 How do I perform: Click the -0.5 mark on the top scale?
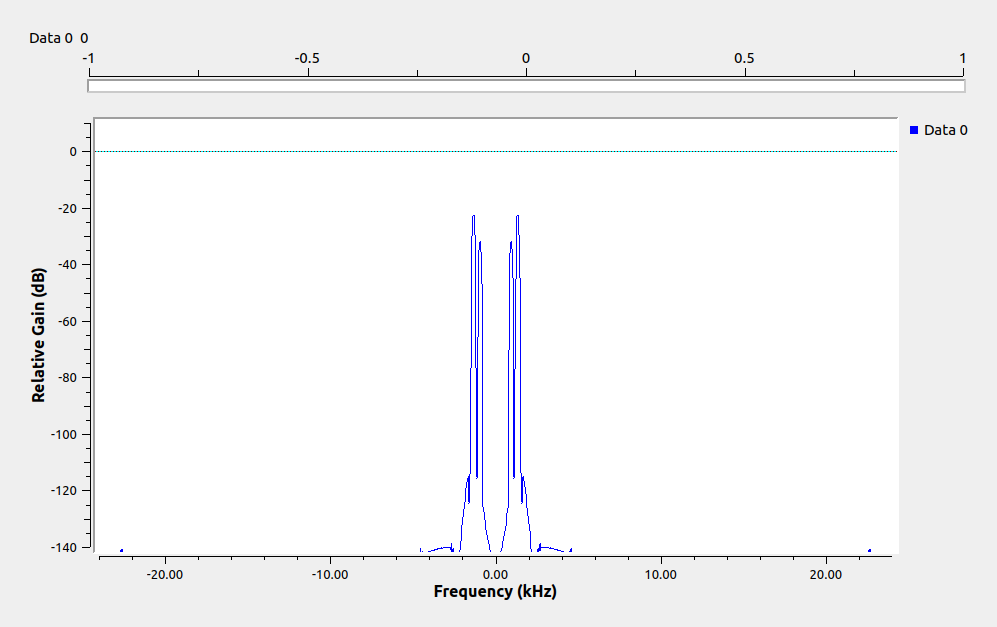pos(307,58)
